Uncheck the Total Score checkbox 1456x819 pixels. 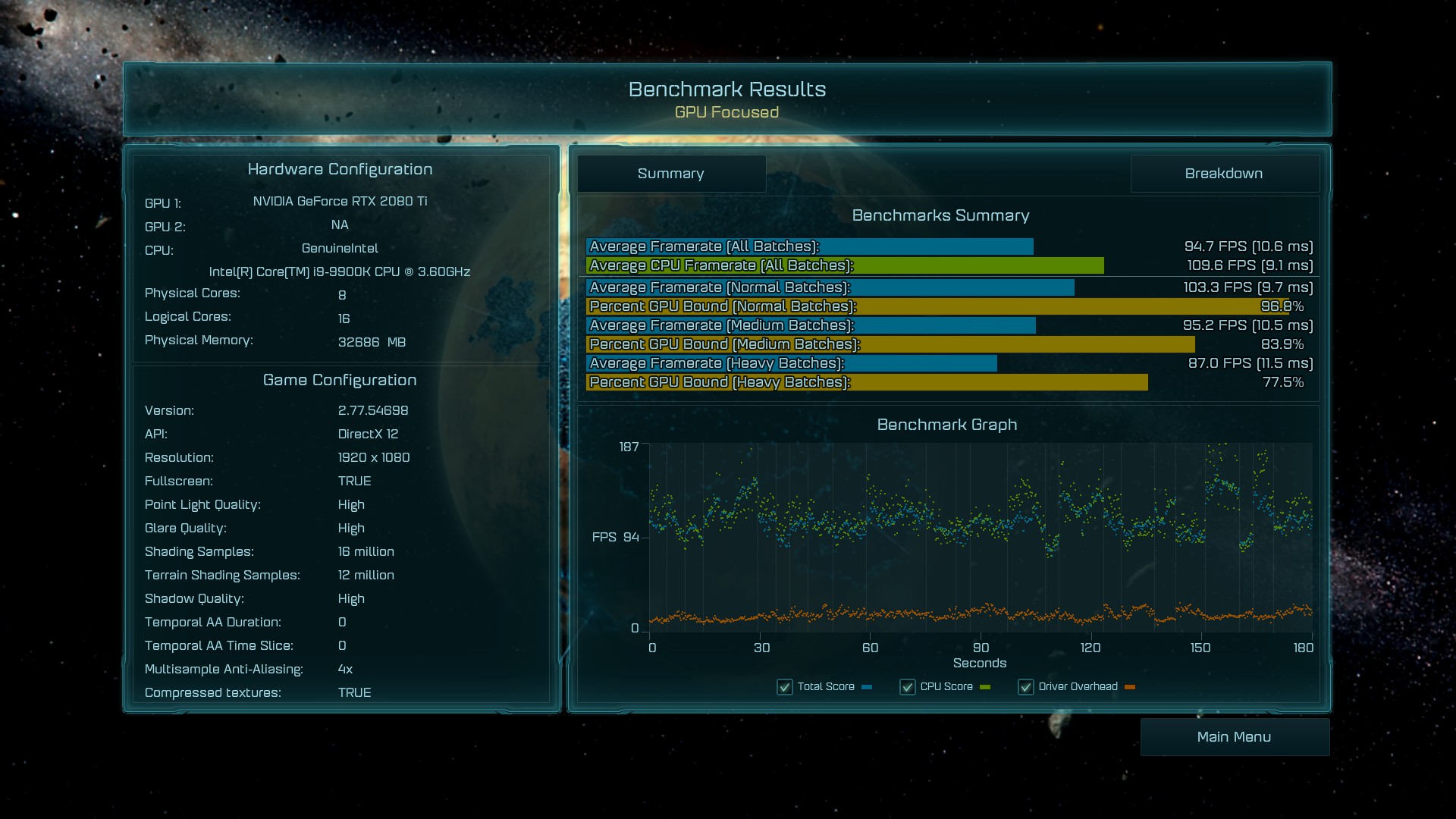pyautogui.click(x=785, y=687)
